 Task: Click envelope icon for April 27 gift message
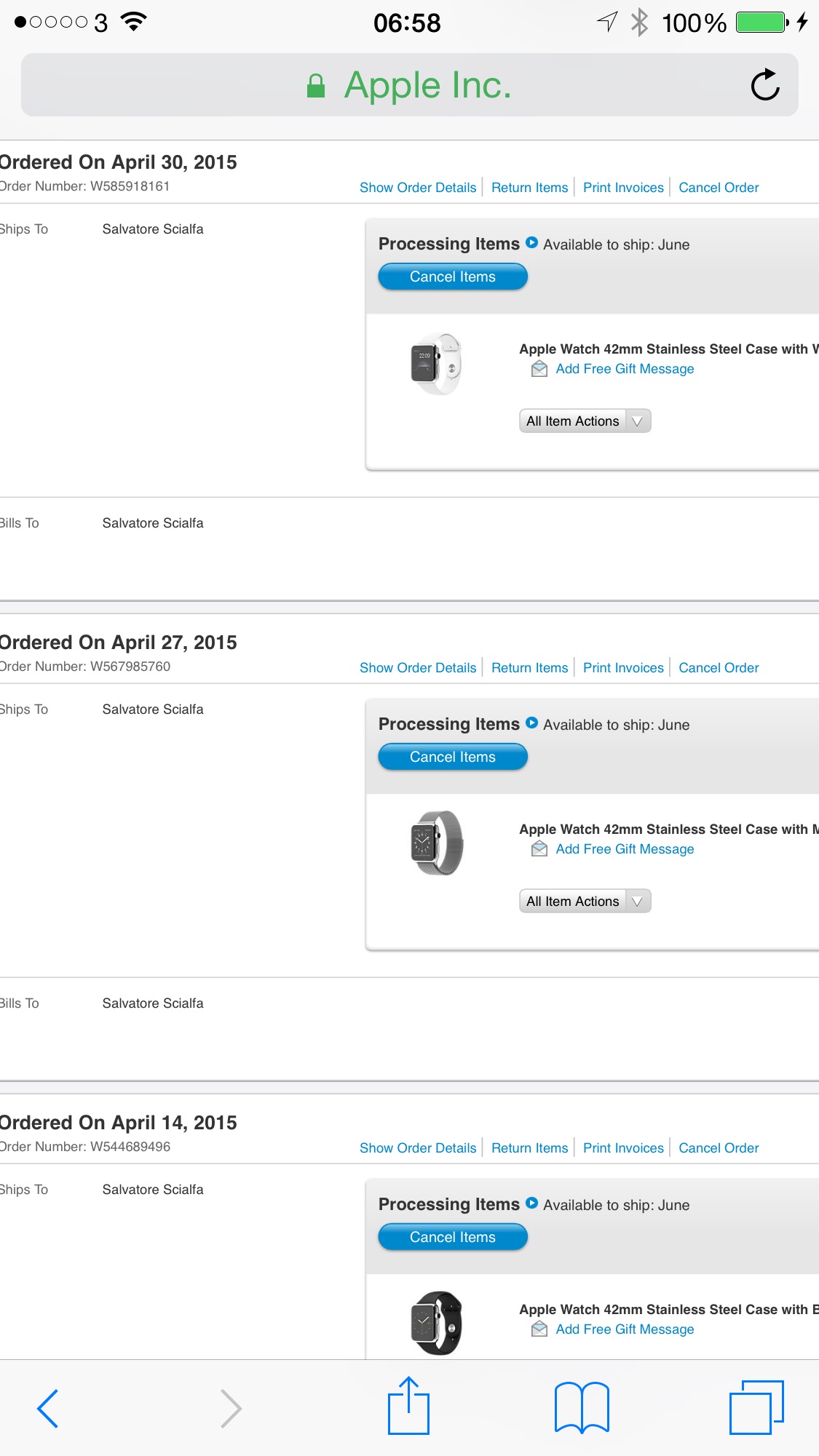pos(539,848)
